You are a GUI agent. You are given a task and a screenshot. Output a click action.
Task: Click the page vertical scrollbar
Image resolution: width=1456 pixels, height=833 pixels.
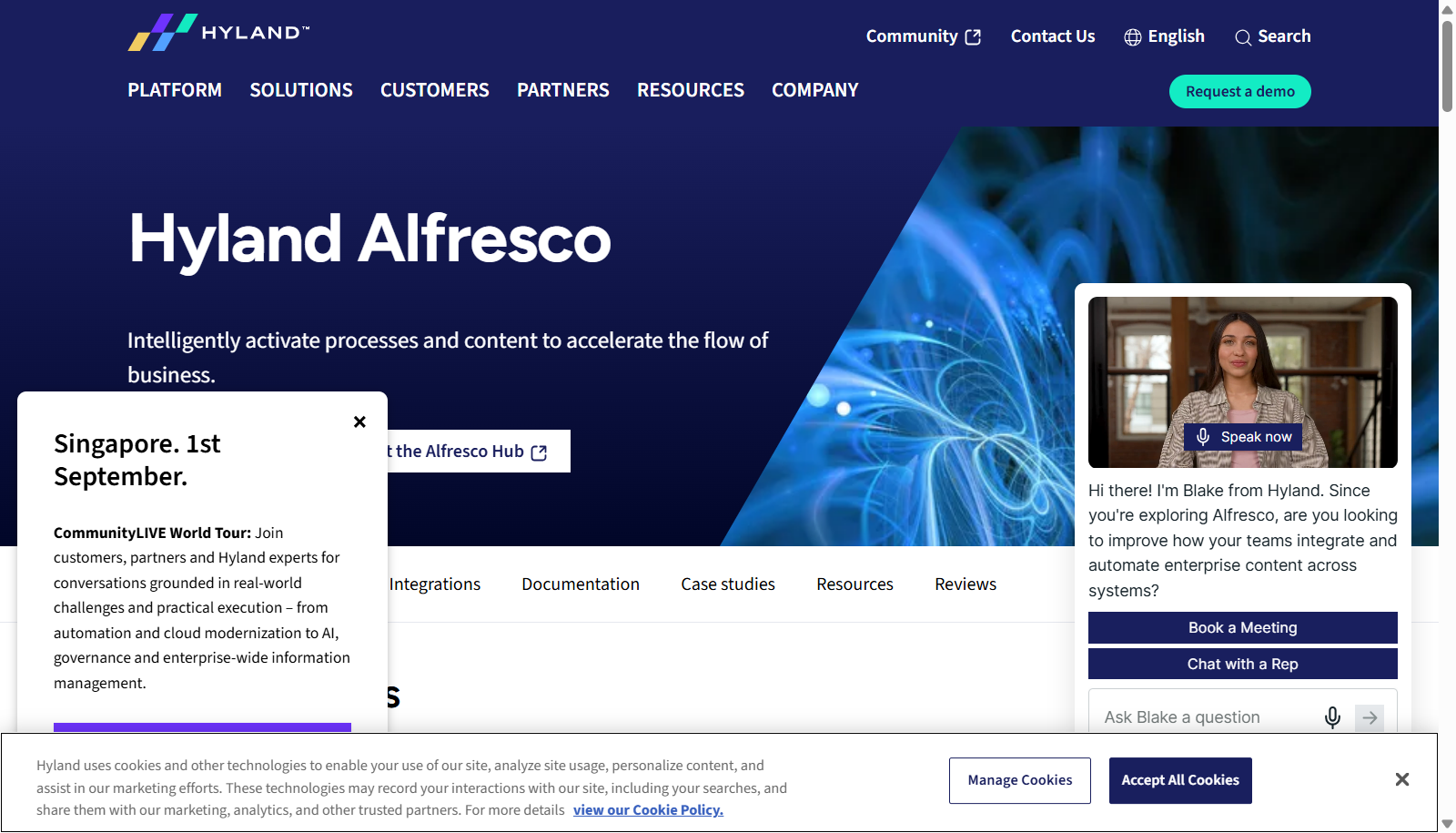tap(1447, 66)
